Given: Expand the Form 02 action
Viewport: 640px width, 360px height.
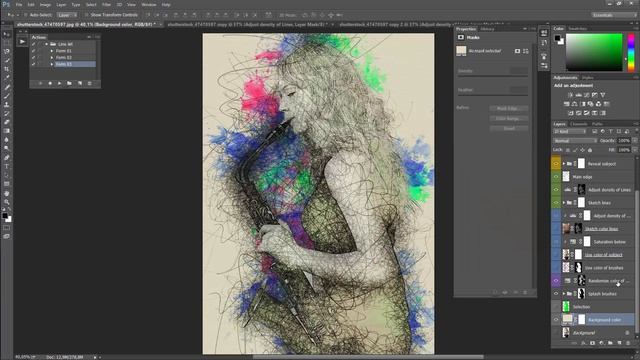Looking at the screenshot, I should tap(51, 58).
